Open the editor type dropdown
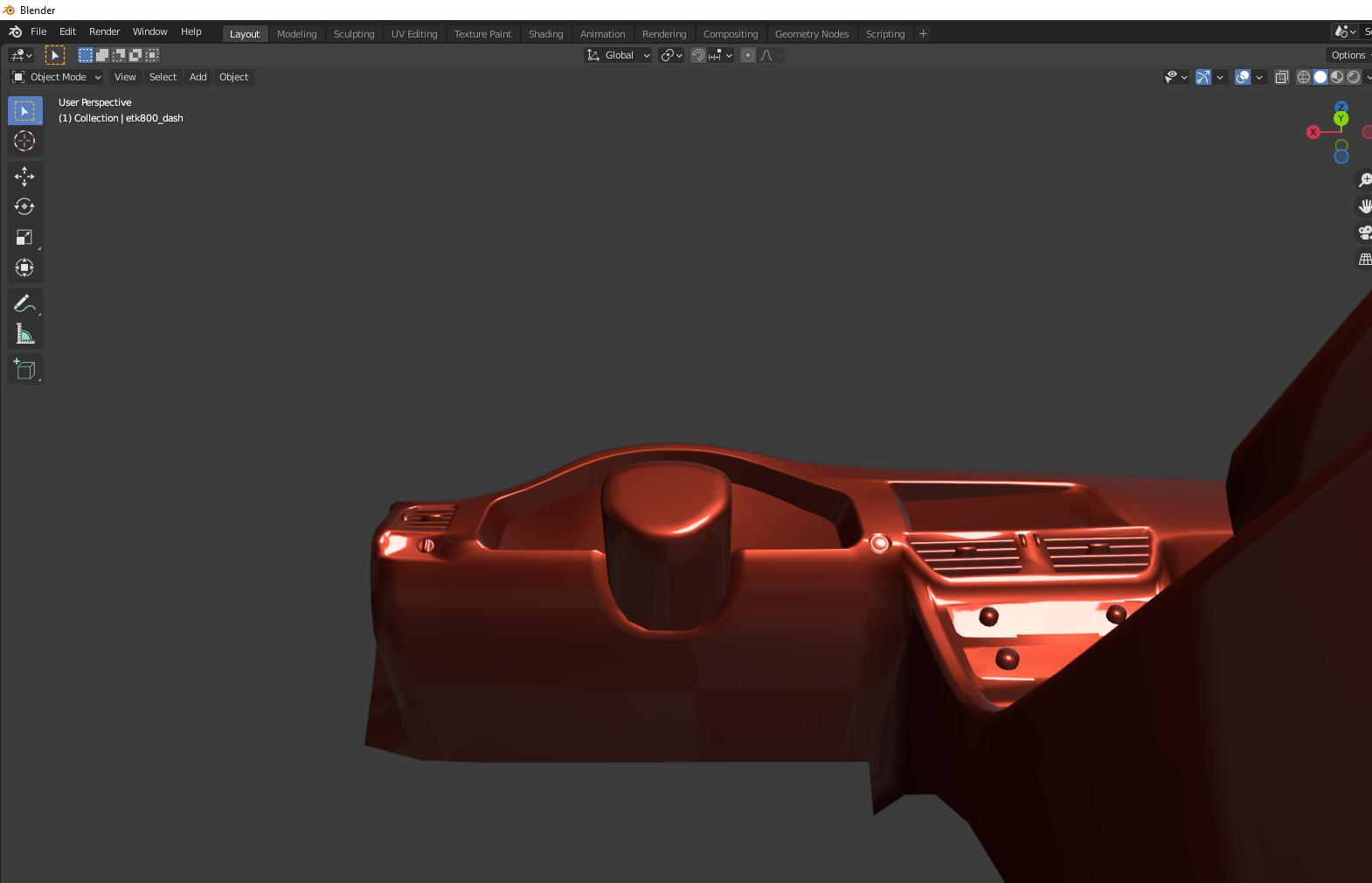1372x883 pixels. coord(21,55)
